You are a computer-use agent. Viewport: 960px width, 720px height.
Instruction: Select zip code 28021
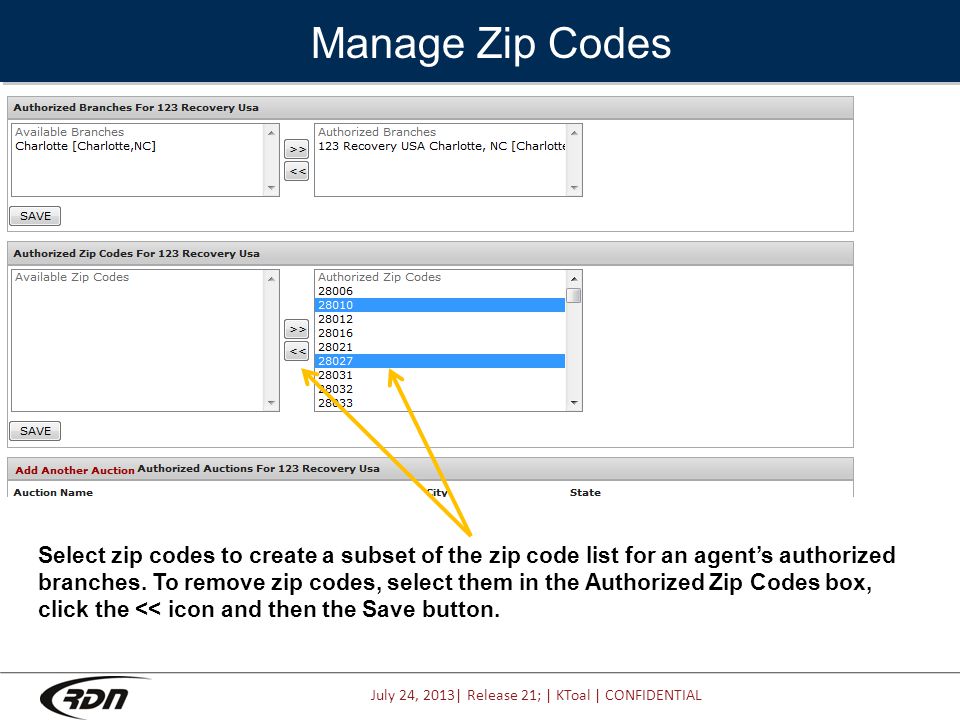coord(440,347)
